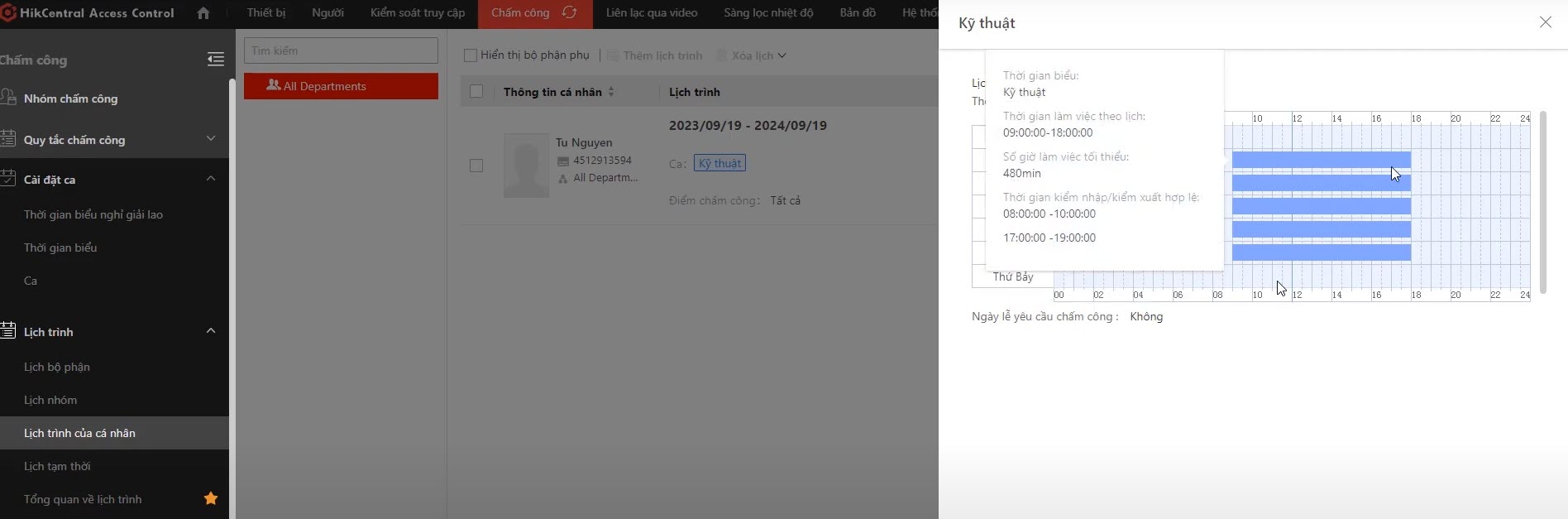Close the Kỹ thuật panel
1568x519 pixels.
click(1545, 22)
